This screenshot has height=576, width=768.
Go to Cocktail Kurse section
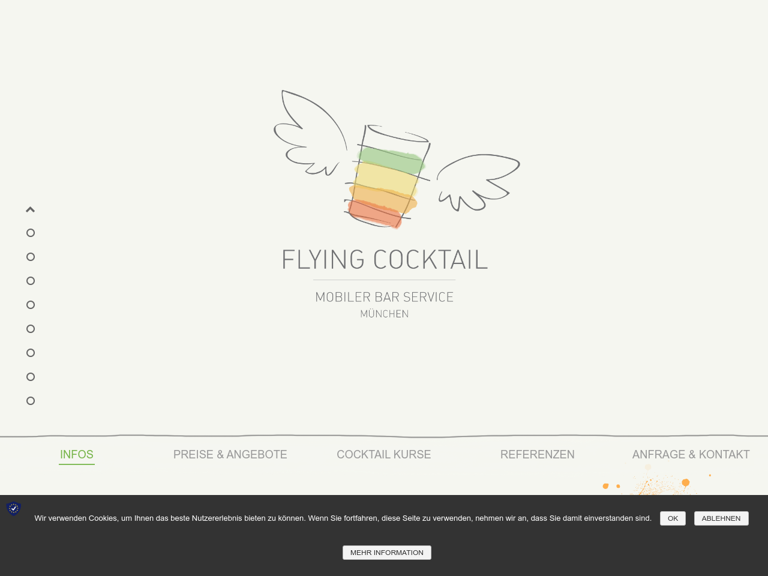coord(384,455)
